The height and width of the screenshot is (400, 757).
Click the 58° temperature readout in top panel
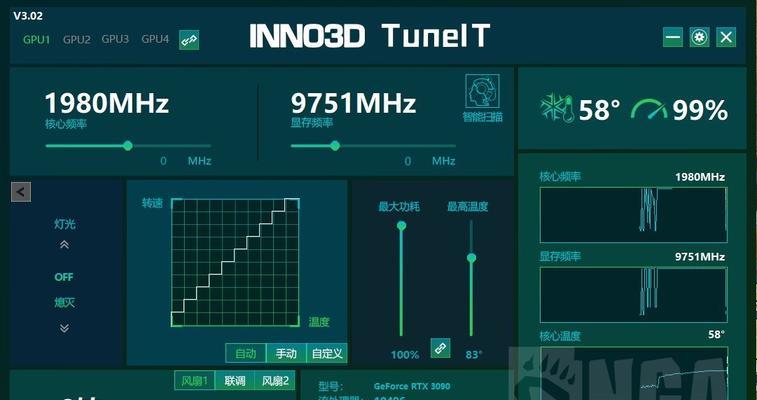(599, 110)
